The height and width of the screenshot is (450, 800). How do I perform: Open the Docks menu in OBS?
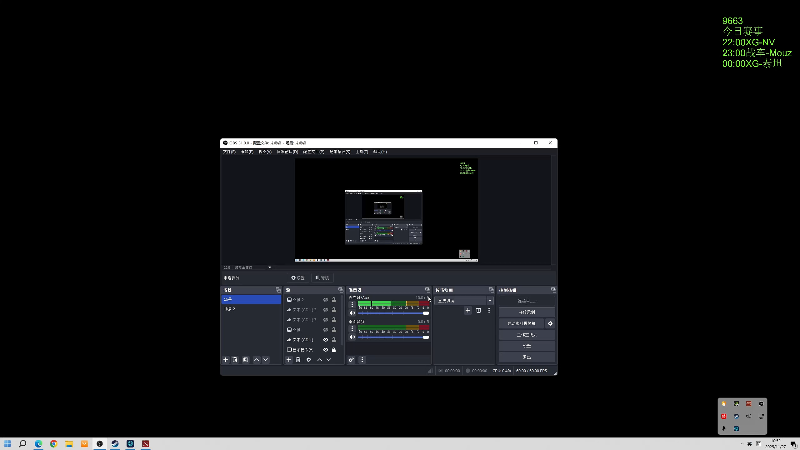[x=287, y=152]
